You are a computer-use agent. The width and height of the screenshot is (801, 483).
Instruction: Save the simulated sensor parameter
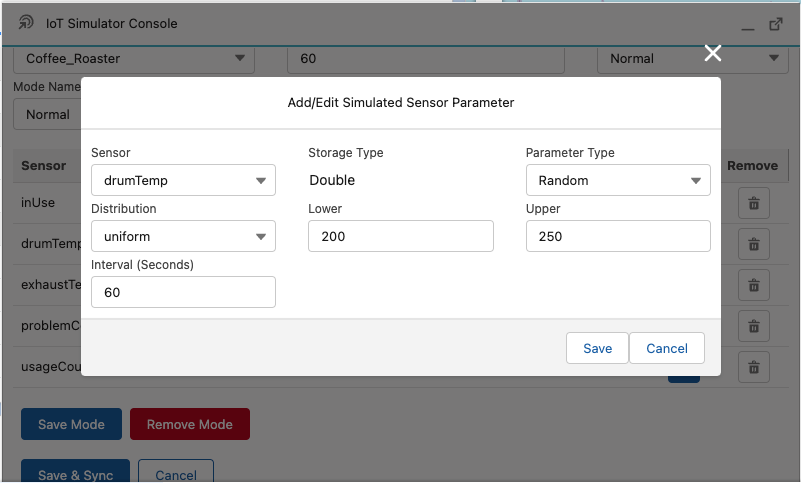(x=597, y=348)
